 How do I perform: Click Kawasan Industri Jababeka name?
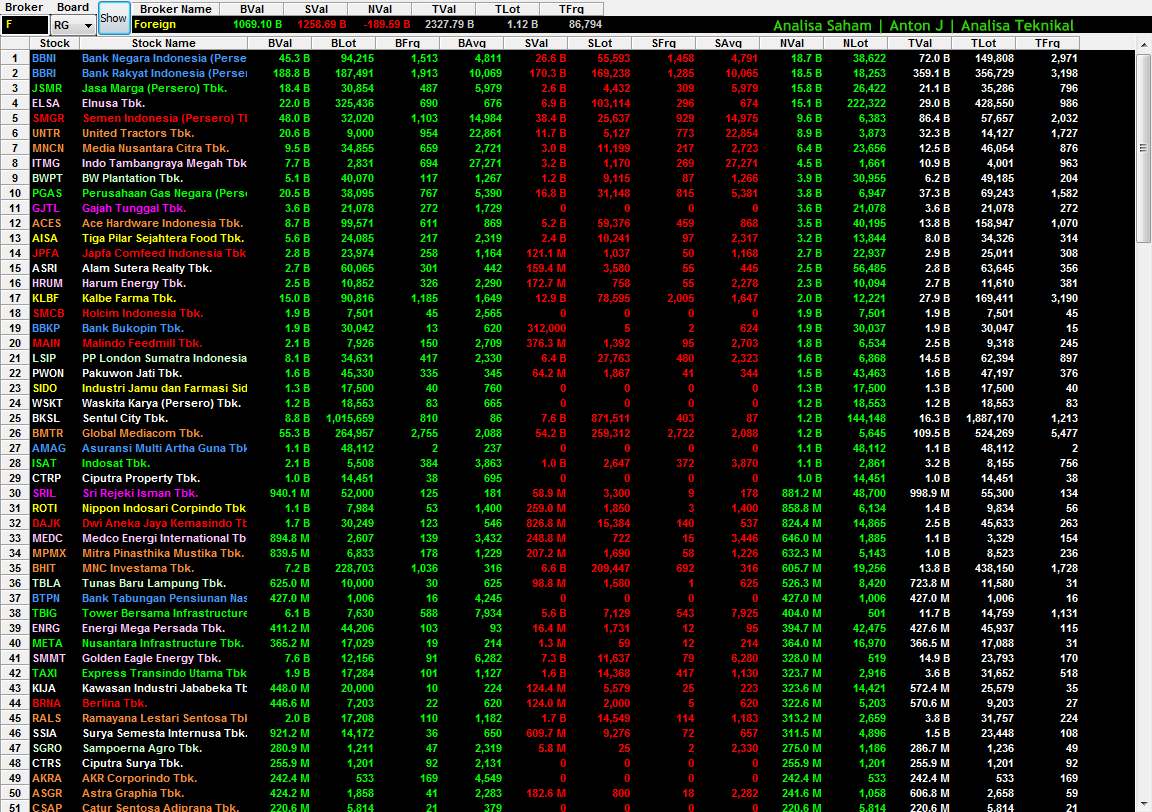[165, 688]
